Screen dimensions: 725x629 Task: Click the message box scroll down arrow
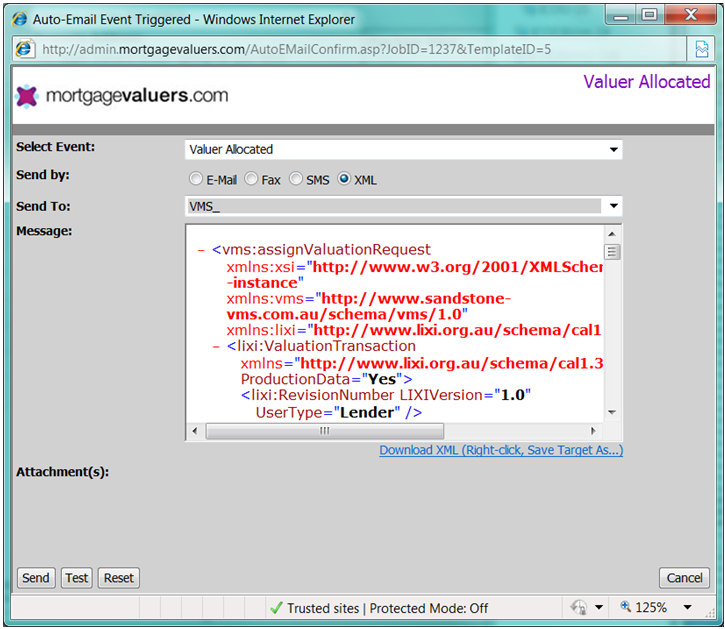point(612,412)
